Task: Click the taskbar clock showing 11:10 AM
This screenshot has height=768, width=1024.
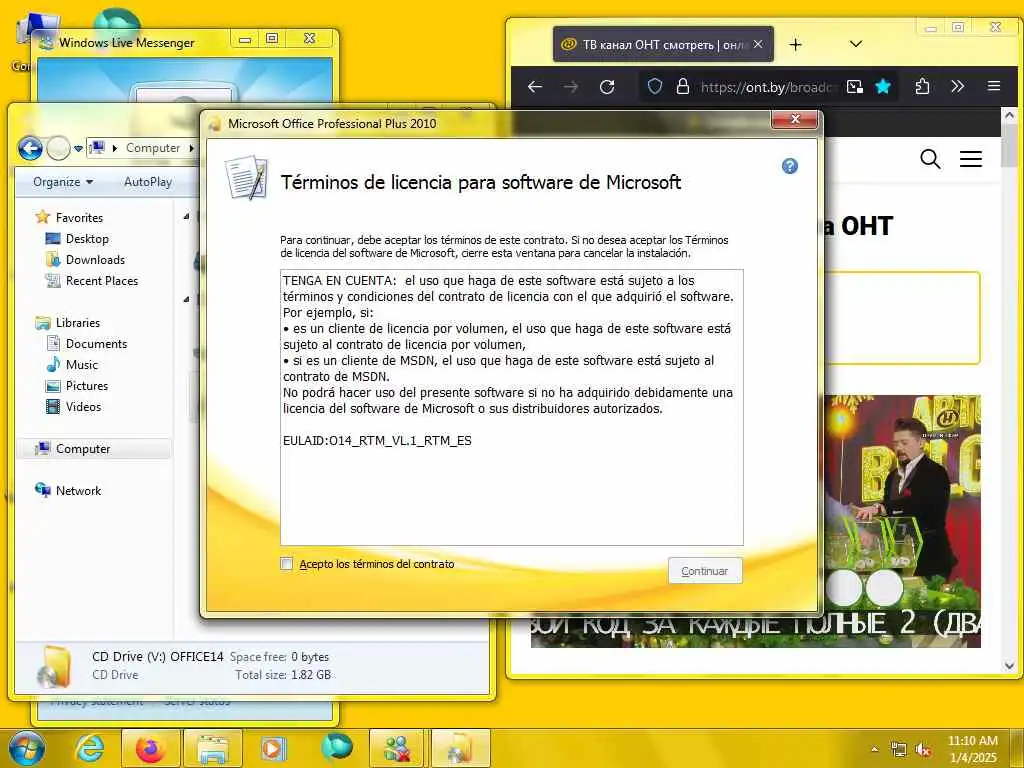Action: click(x=972, y=749)
